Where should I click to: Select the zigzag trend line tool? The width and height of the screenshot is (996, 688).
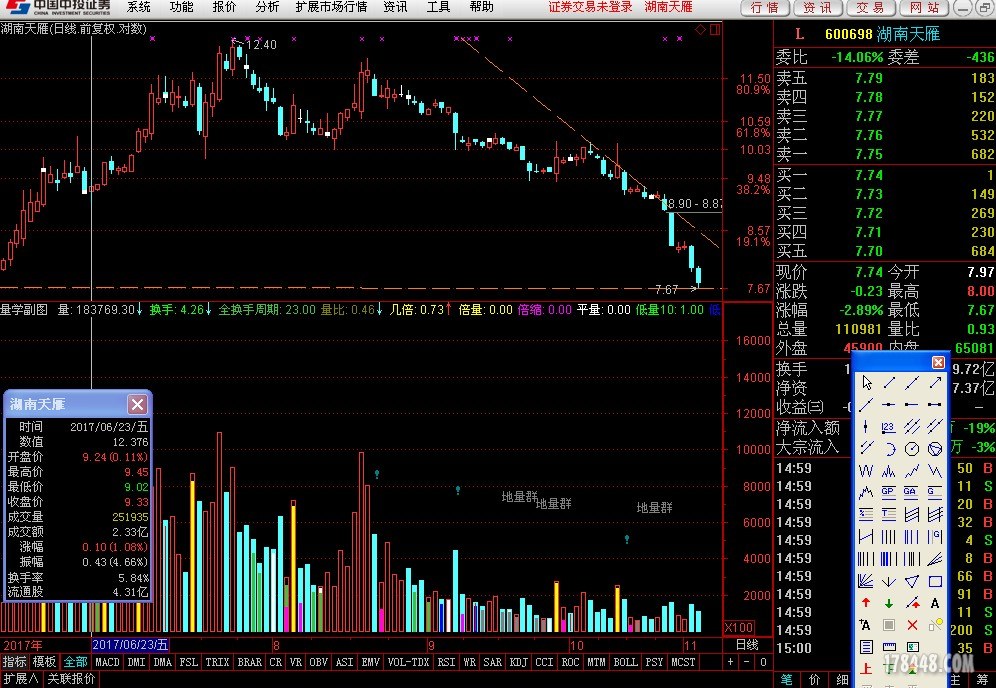pos(912,471)
